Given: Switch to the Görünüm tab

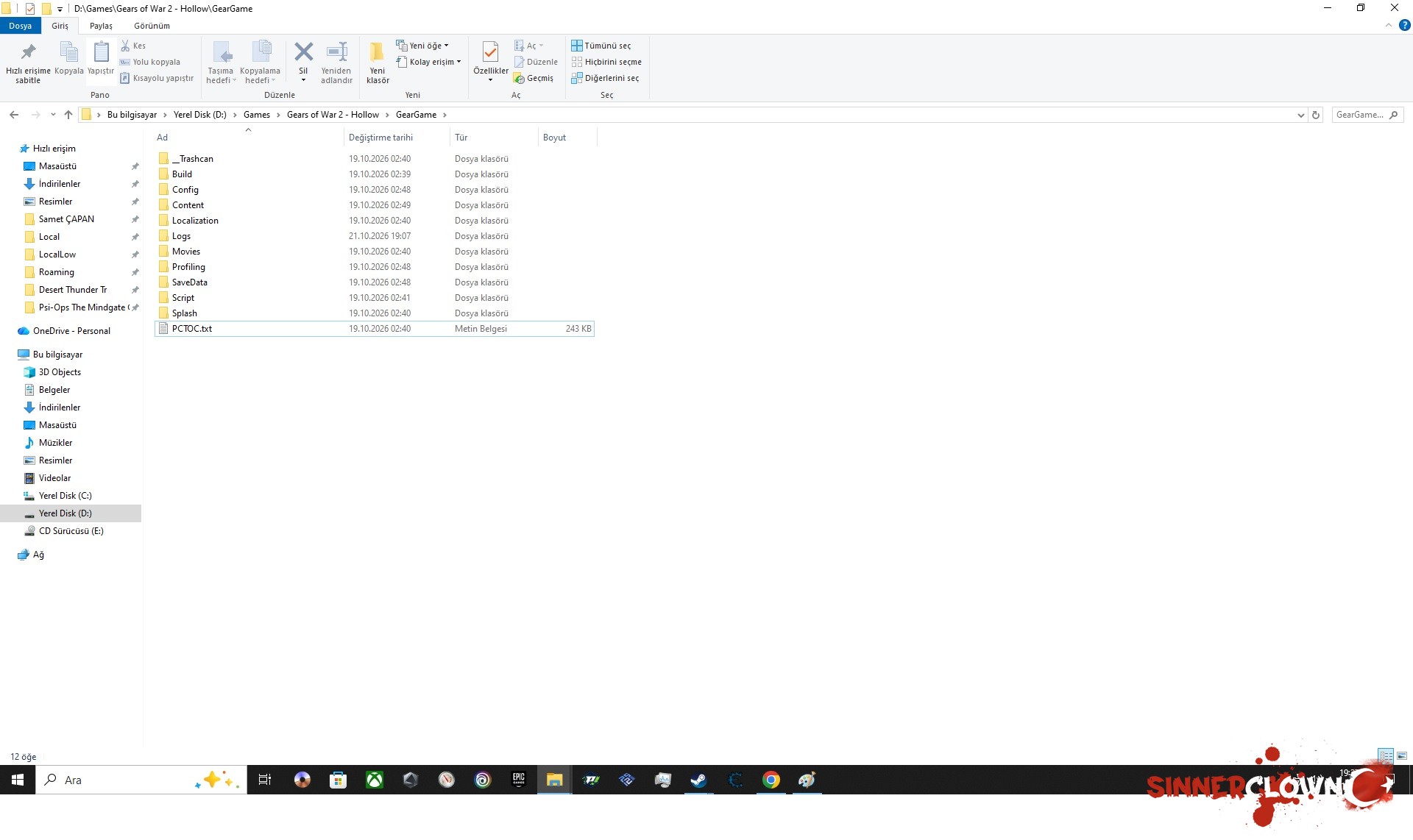Looking at the screenshot, I should 152,26.
